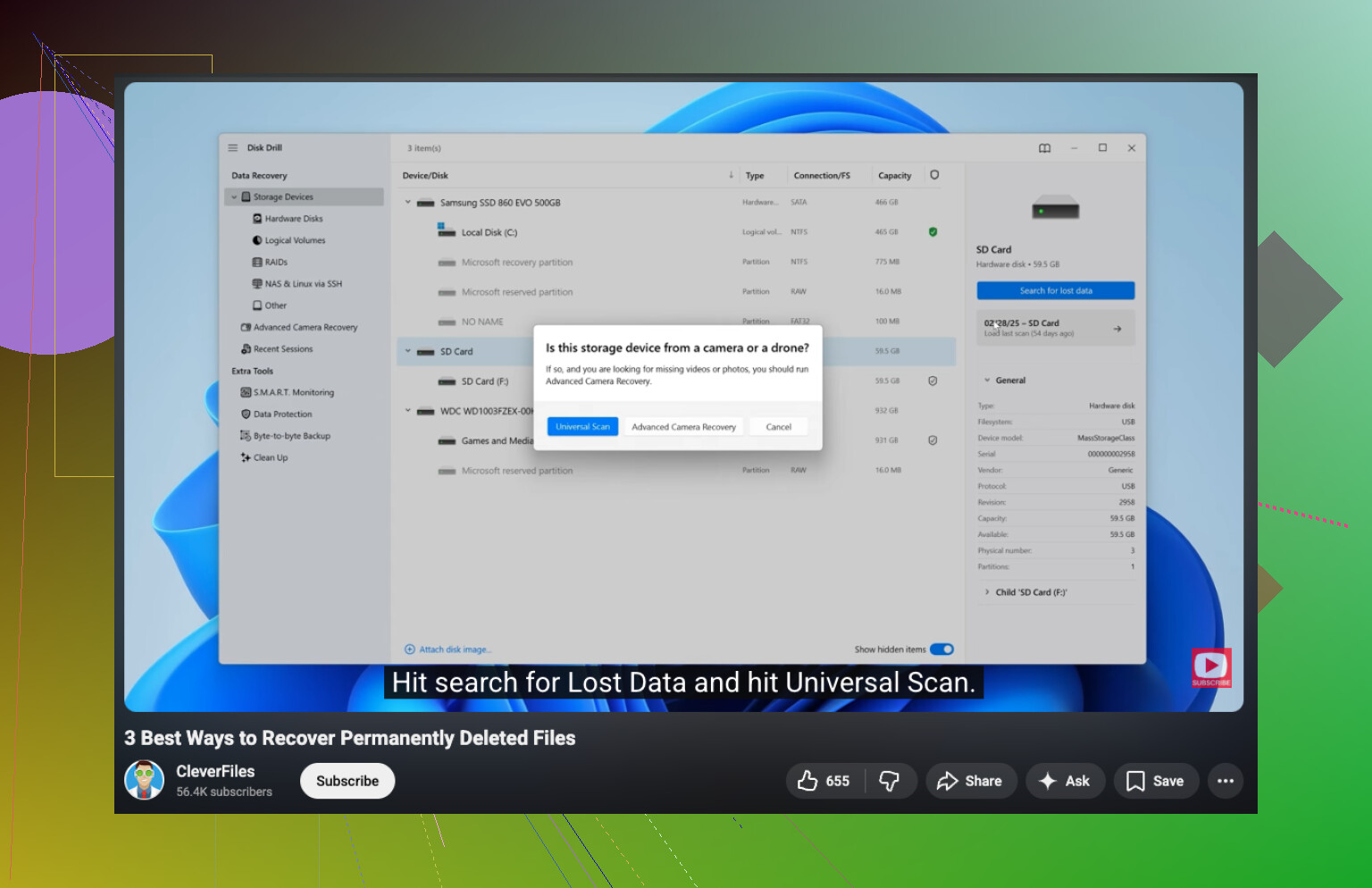The height and width of the screenshot is (888, 1372).
Task: Click the shield icon on SD Card (F:) row
Action: click(x=933, y=381)
